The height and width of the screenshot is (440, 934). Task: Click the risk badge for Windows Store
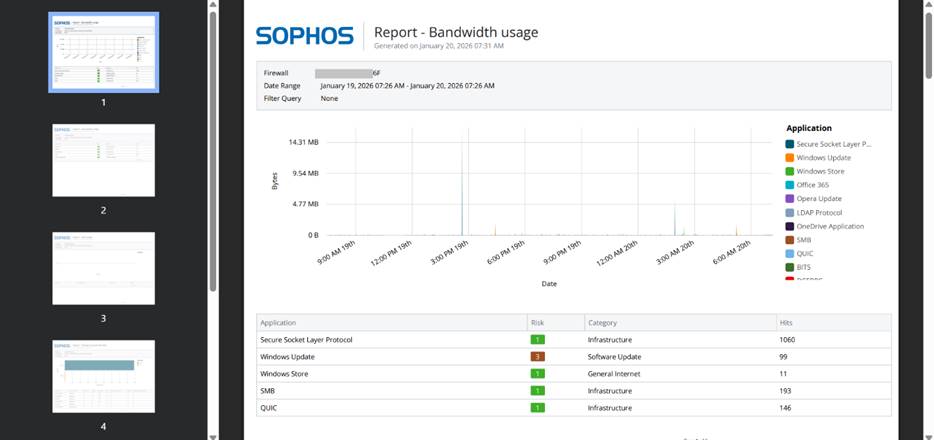pos(537,374)
